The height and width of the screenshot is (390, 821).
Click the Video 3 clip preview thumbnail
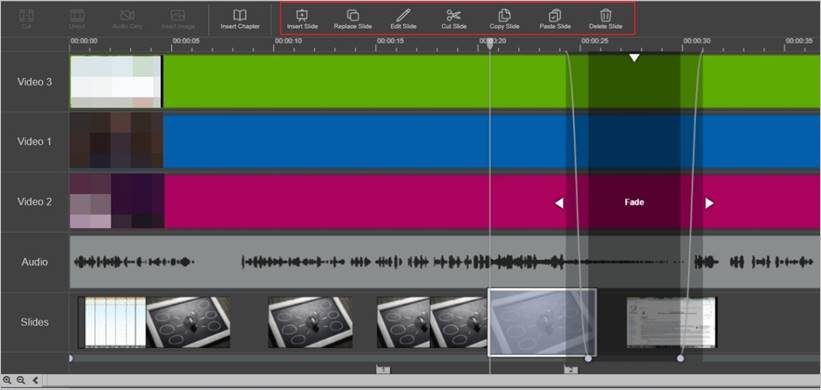pyautogui.click(x=116, y=82)
